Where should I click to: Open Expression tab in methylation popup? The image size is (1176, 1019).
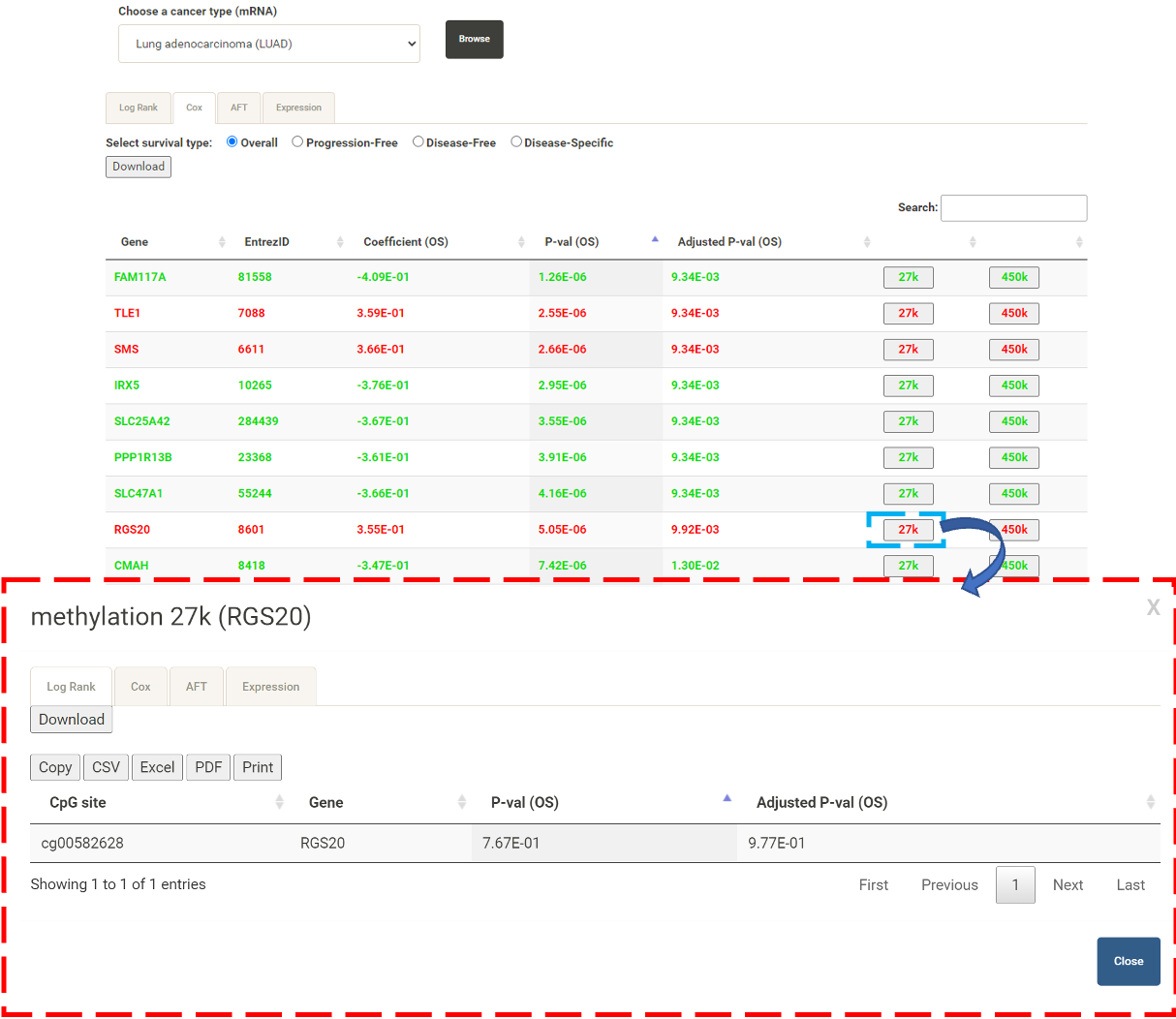point(270,687)
